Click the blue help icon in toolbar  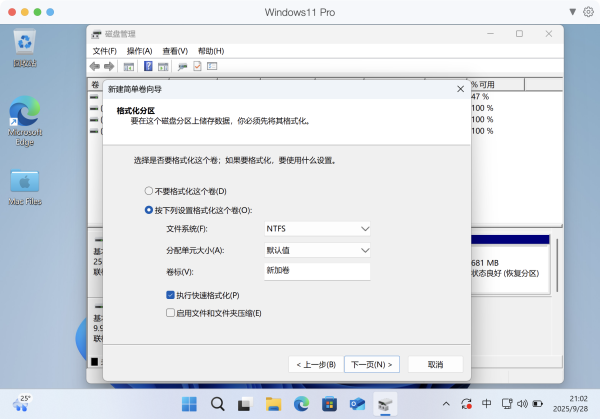pyautogui.click(x=148, y=66)
